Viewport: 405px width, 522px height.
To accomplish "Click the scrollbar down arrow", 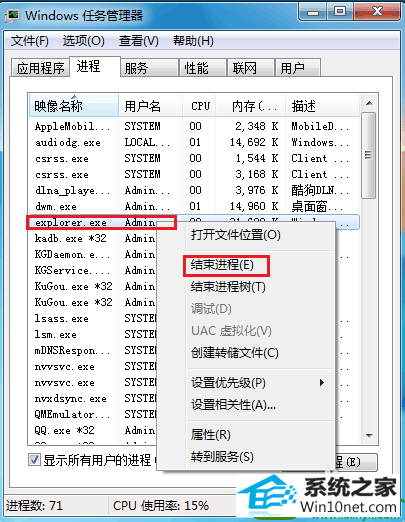I will pyautogui.click(x=369, y=436).
